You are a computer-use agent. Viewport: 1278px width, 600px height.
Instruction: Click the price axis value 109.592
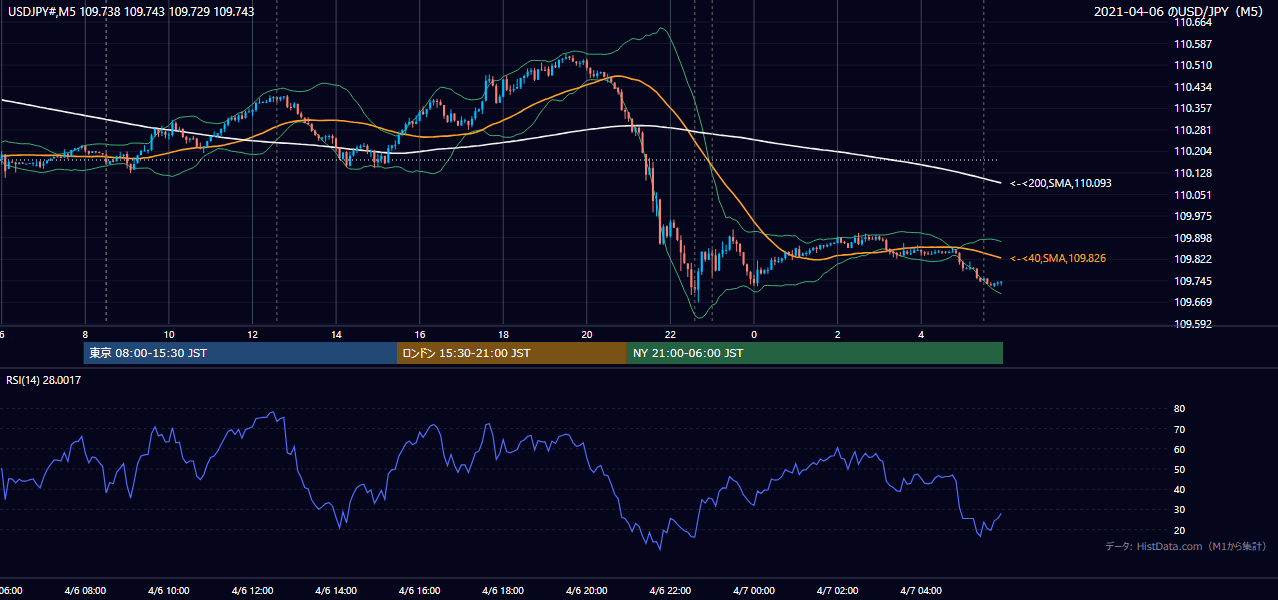1194,324
